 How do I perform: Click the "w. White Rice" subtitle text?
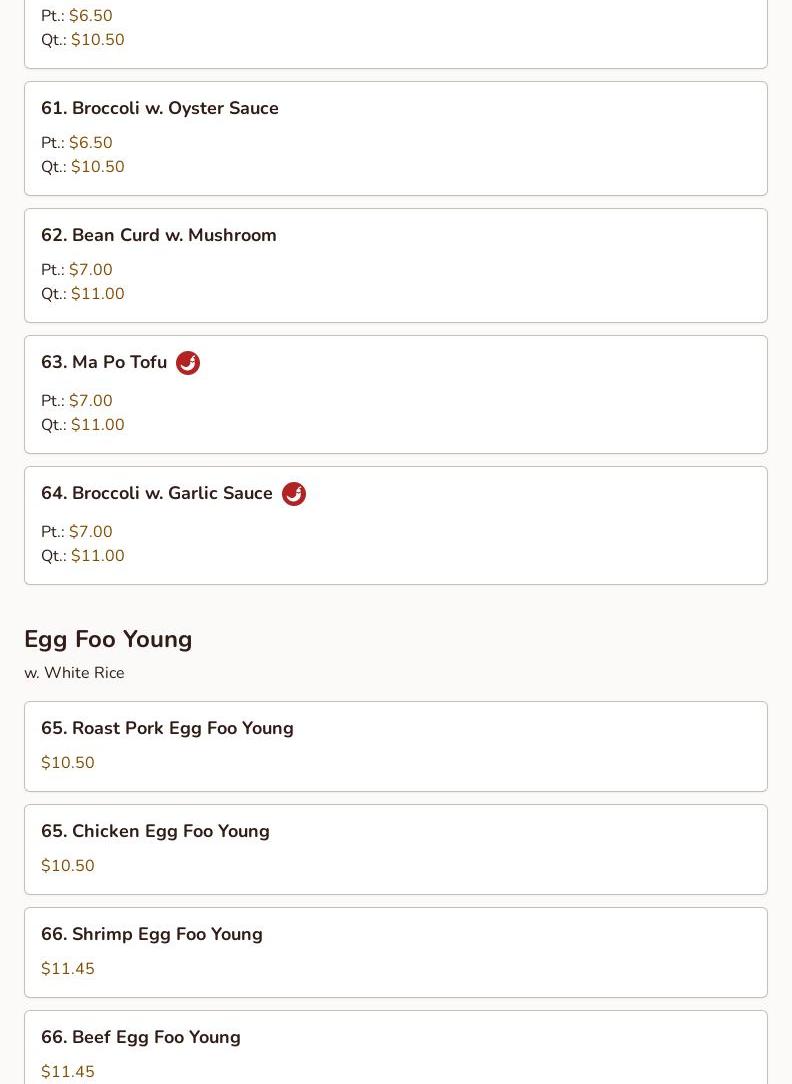[x=74, y=673]
